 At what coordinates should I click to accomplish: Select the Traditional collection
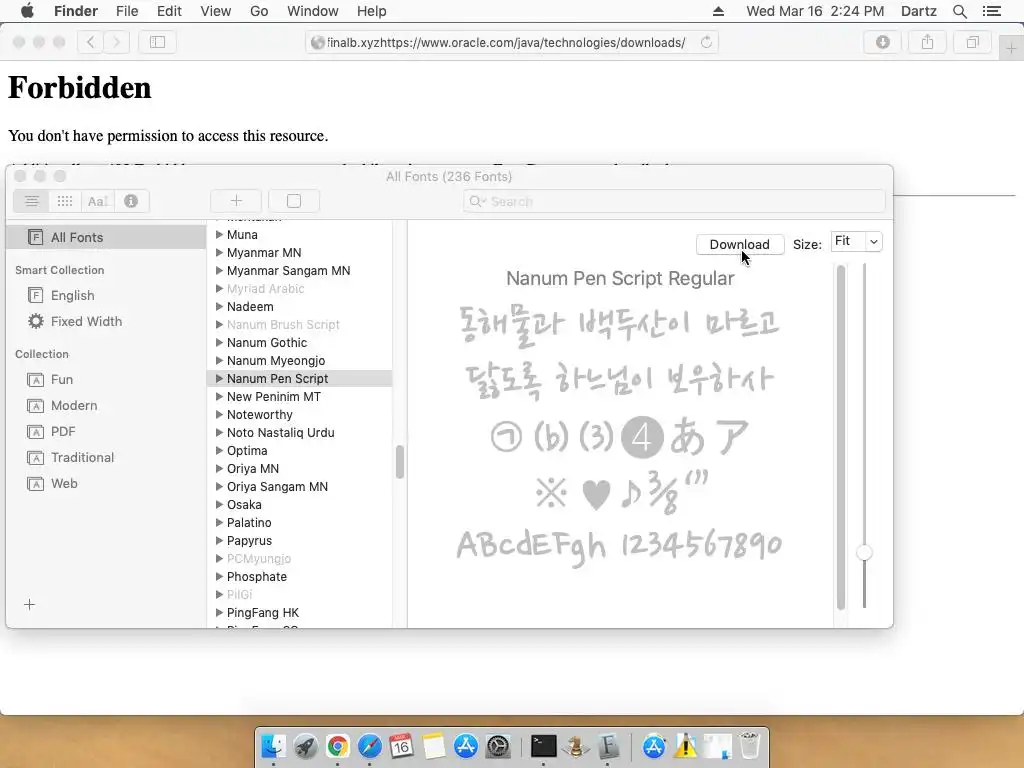click(x=106, y=457)
